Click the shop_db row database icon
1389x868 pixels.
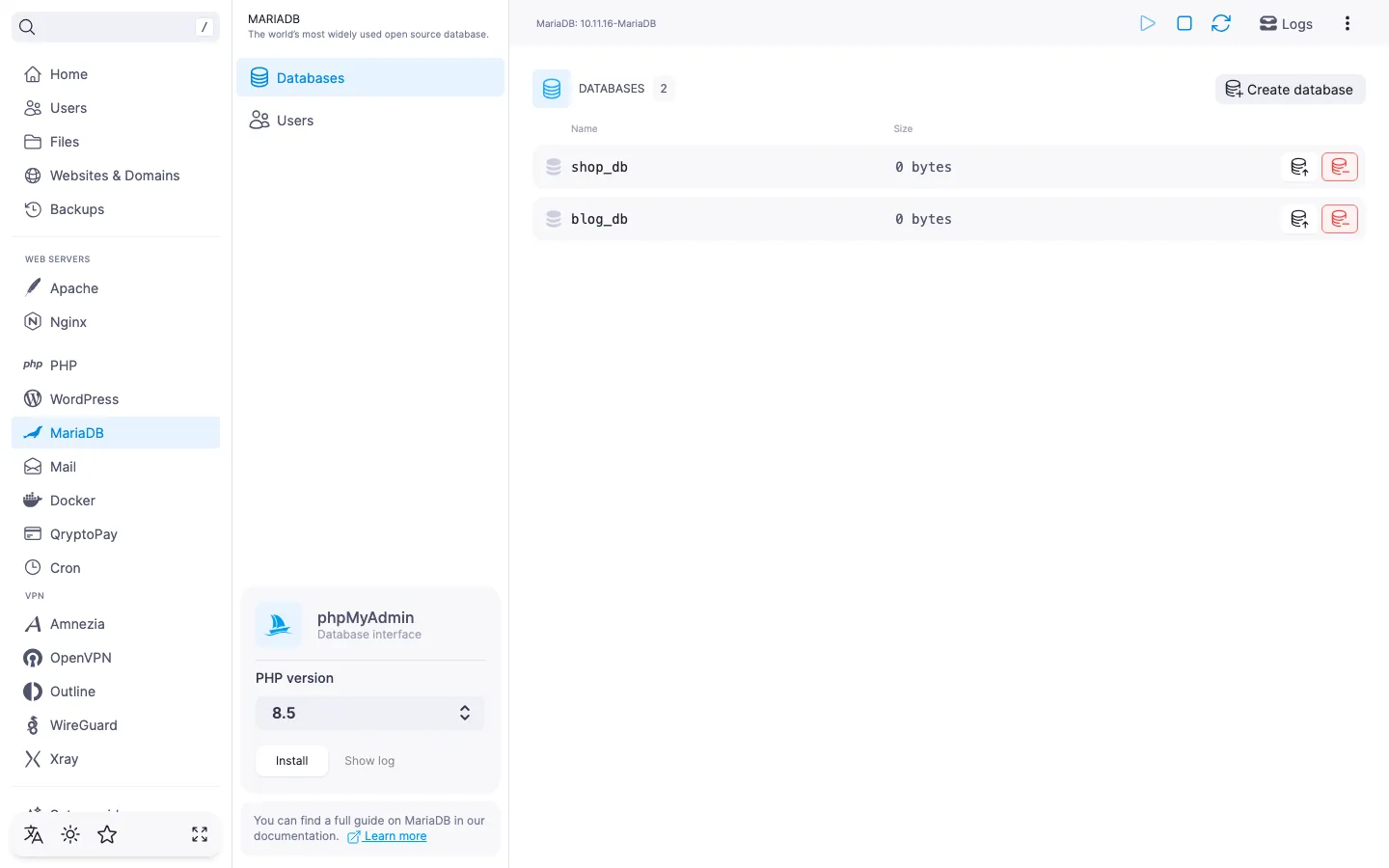point(554,167)
